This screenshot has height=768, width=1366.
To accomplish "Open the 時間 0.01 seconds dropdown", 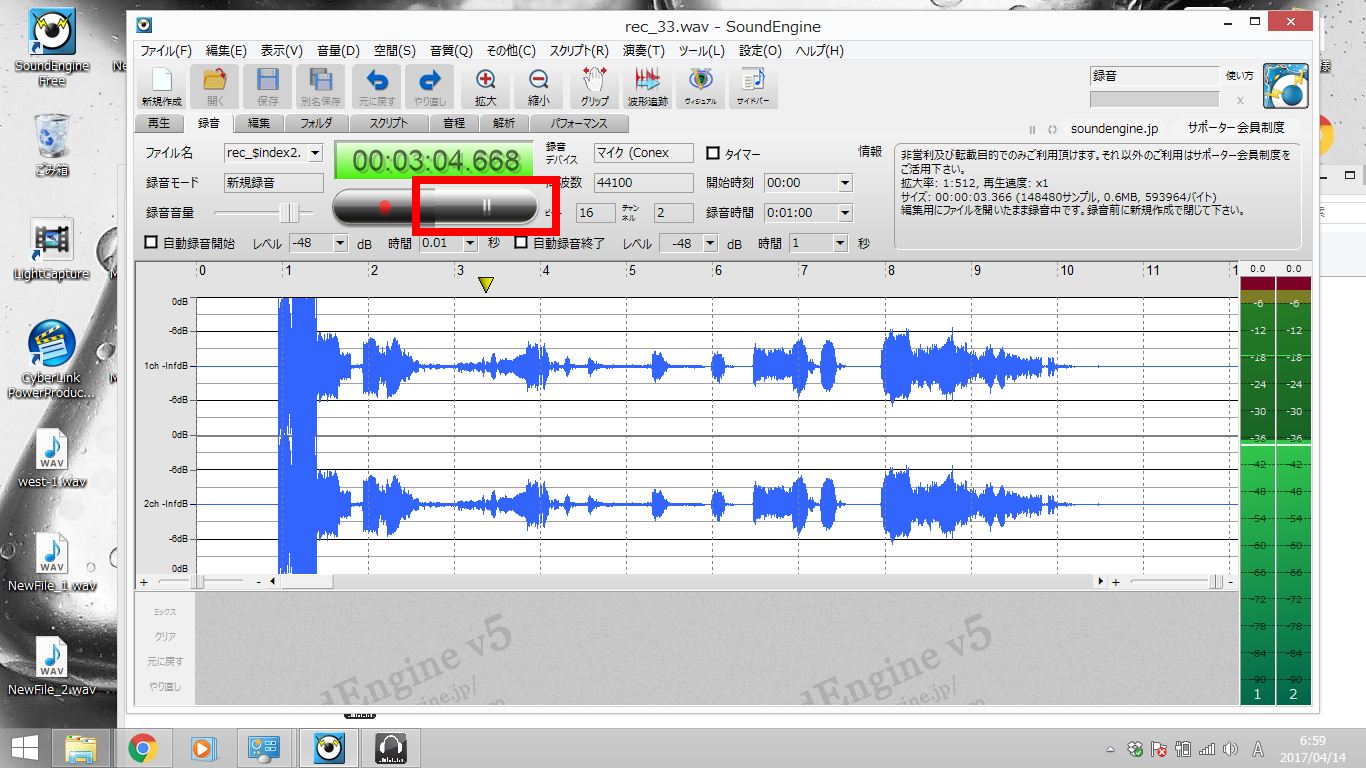I will click(471, 243).
